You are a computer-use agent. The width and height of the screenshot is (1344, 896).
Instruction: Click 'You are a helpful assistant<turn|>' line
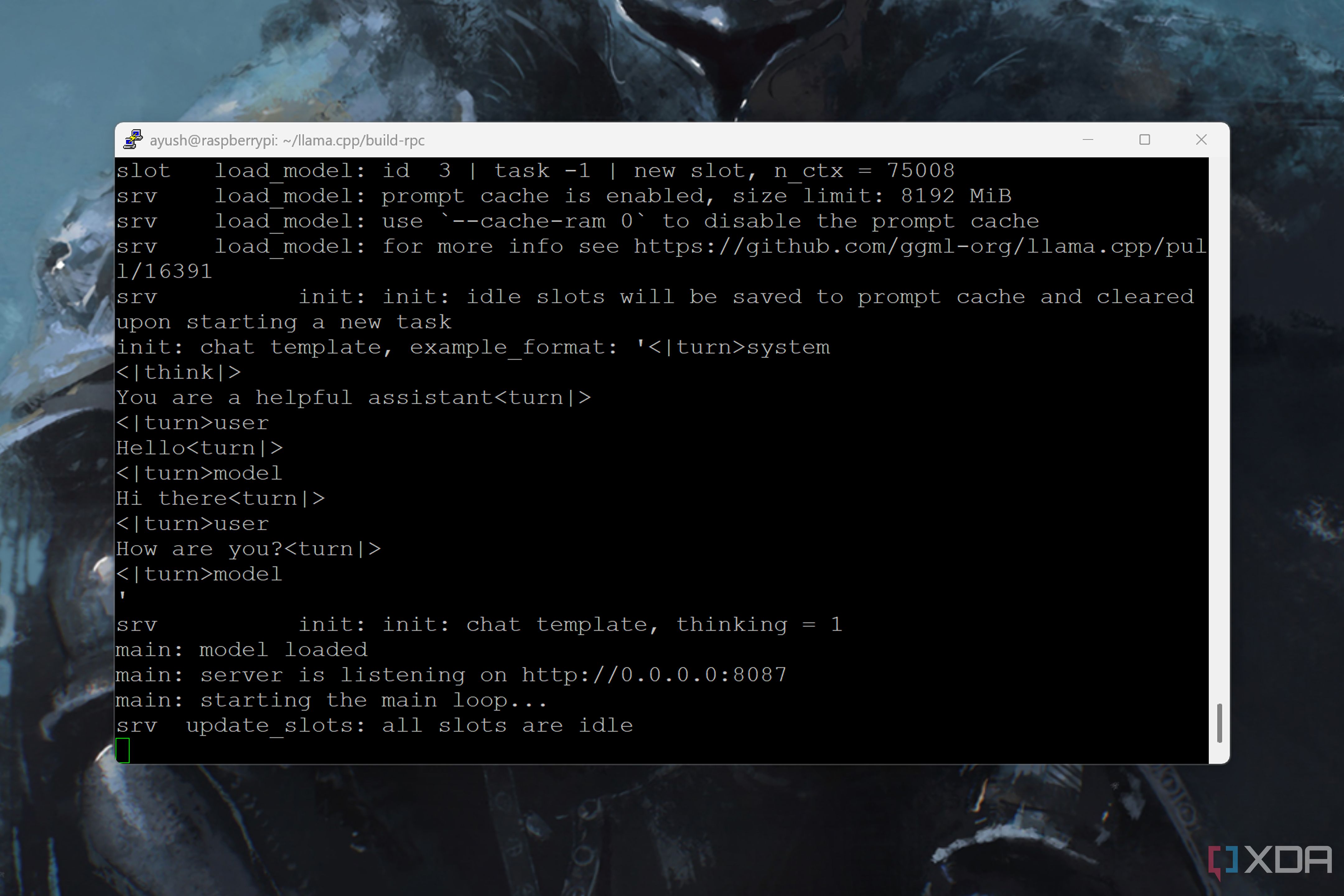[x=353, y=397]
